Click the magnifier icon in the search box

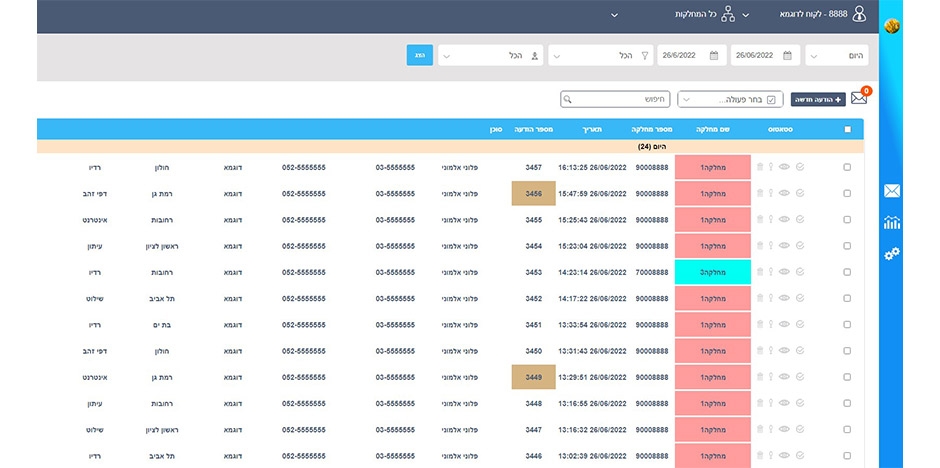(568, 99)
